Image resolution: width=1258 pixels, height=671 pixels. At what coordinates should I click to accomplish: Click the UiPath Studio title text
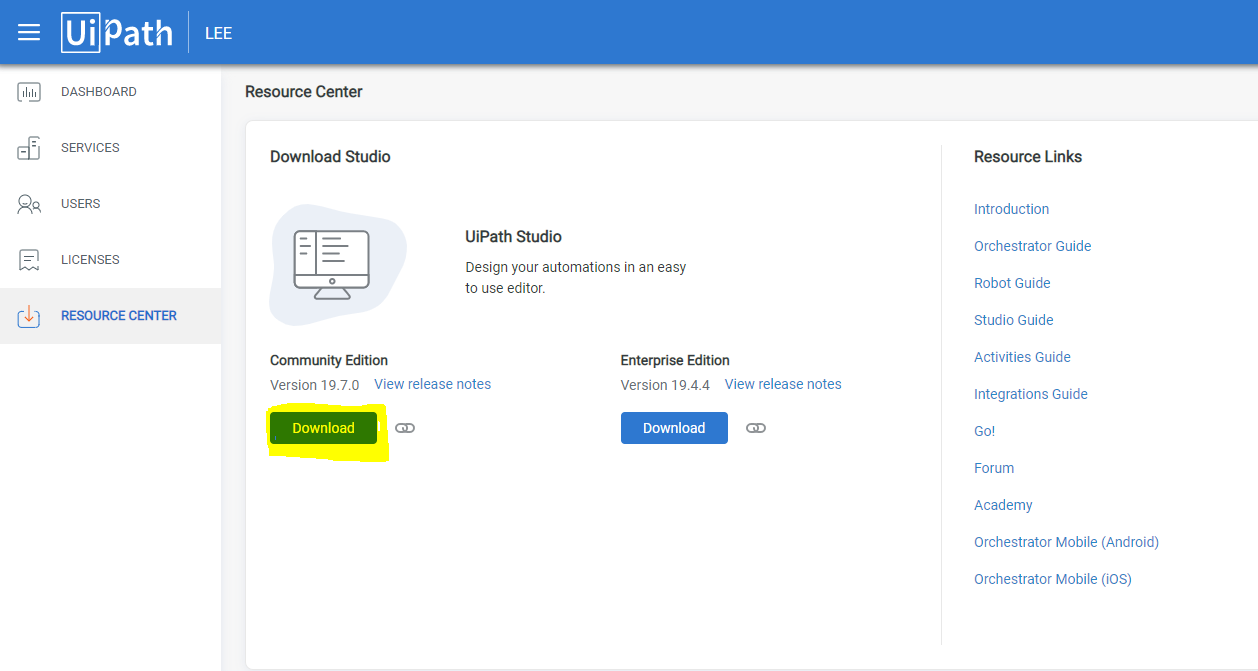514,237
